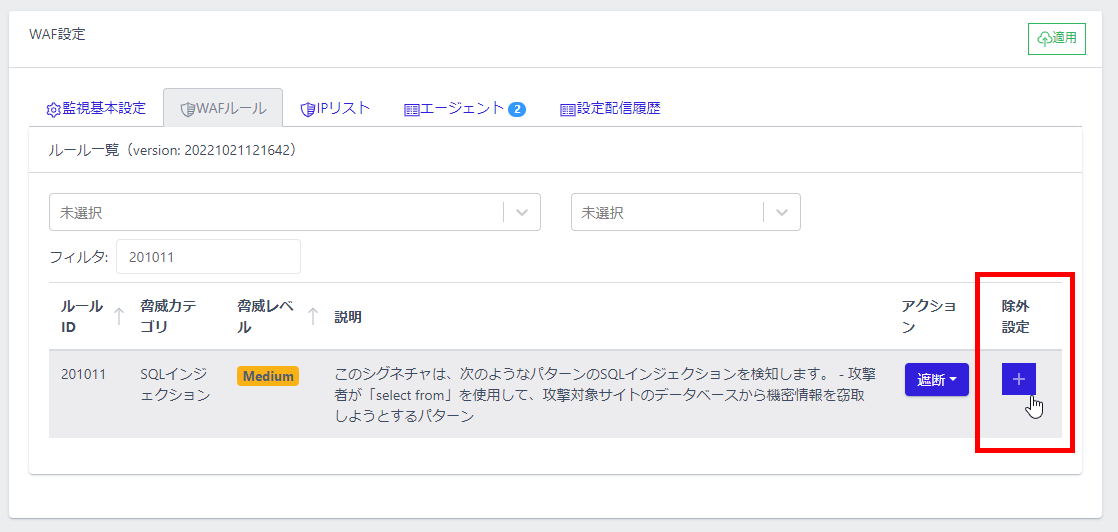Viewport: 1118px width, 532px height.
Task: Switch to the WAFルール tab
Action: 223,108
